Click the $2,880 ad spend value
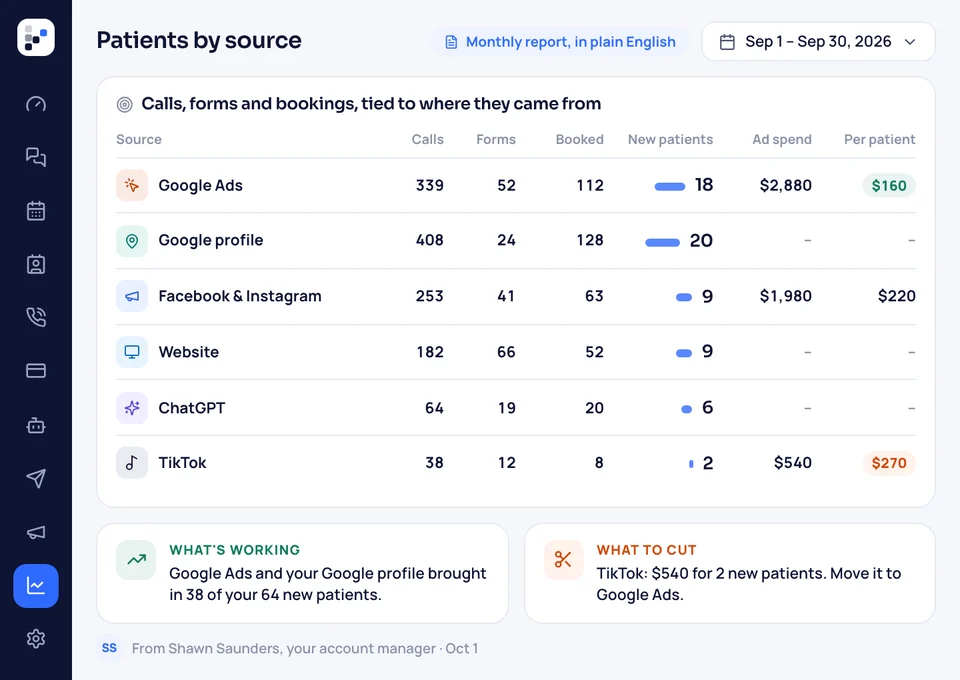This screenshot has width=960, height=680. pyautogui.click(x=786, y=185)
